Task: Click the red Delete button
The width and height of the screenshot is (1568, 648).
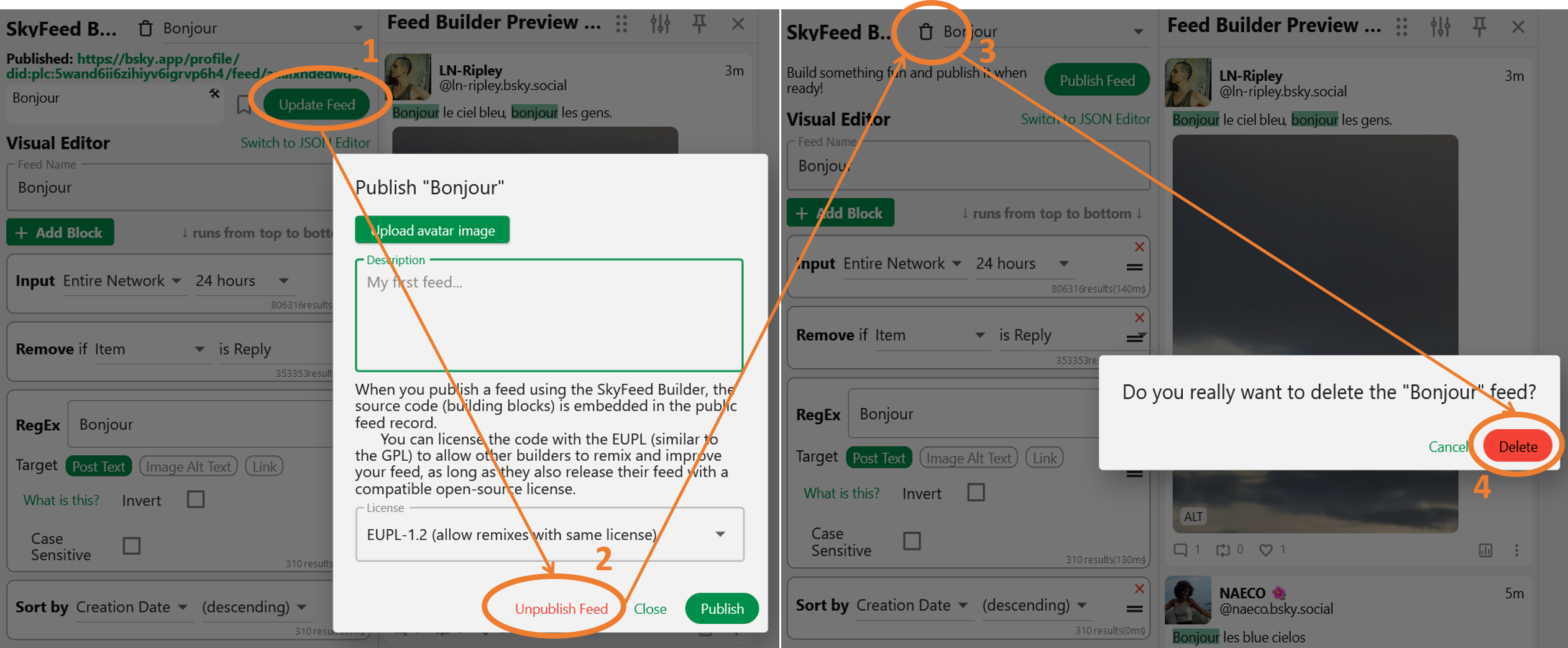Action: (x=1517, y=447)
